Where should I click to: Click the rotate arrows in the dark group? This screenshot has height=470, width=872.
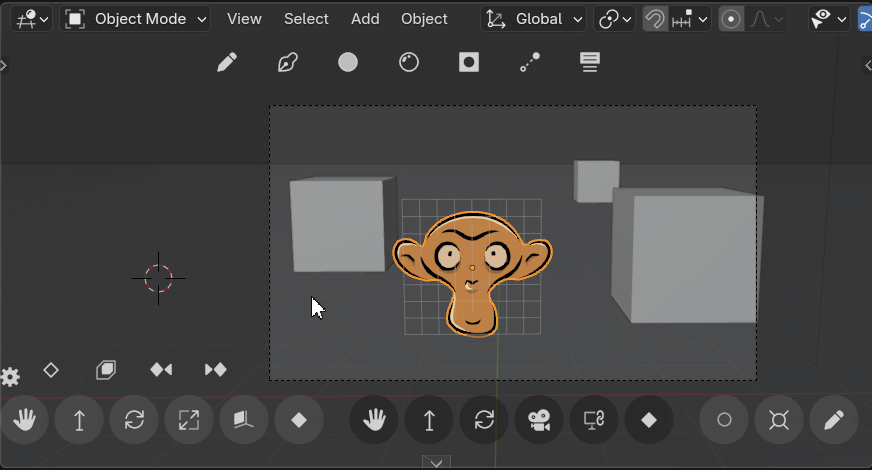tap(484, 420)
